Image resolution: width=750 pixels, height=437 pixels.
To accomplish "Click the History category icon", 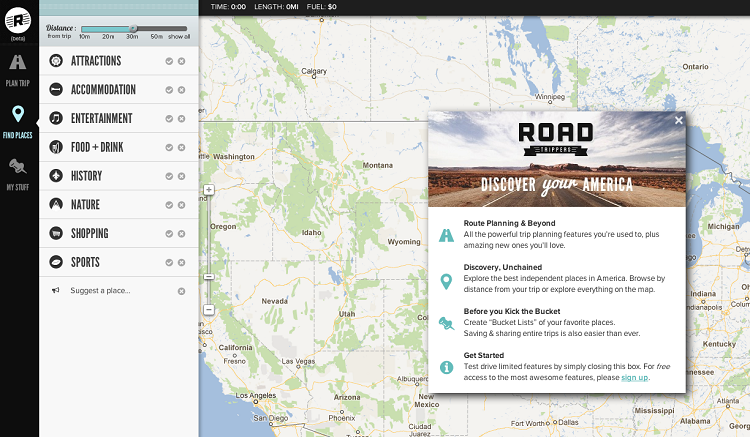I will (x=57, y=176).
